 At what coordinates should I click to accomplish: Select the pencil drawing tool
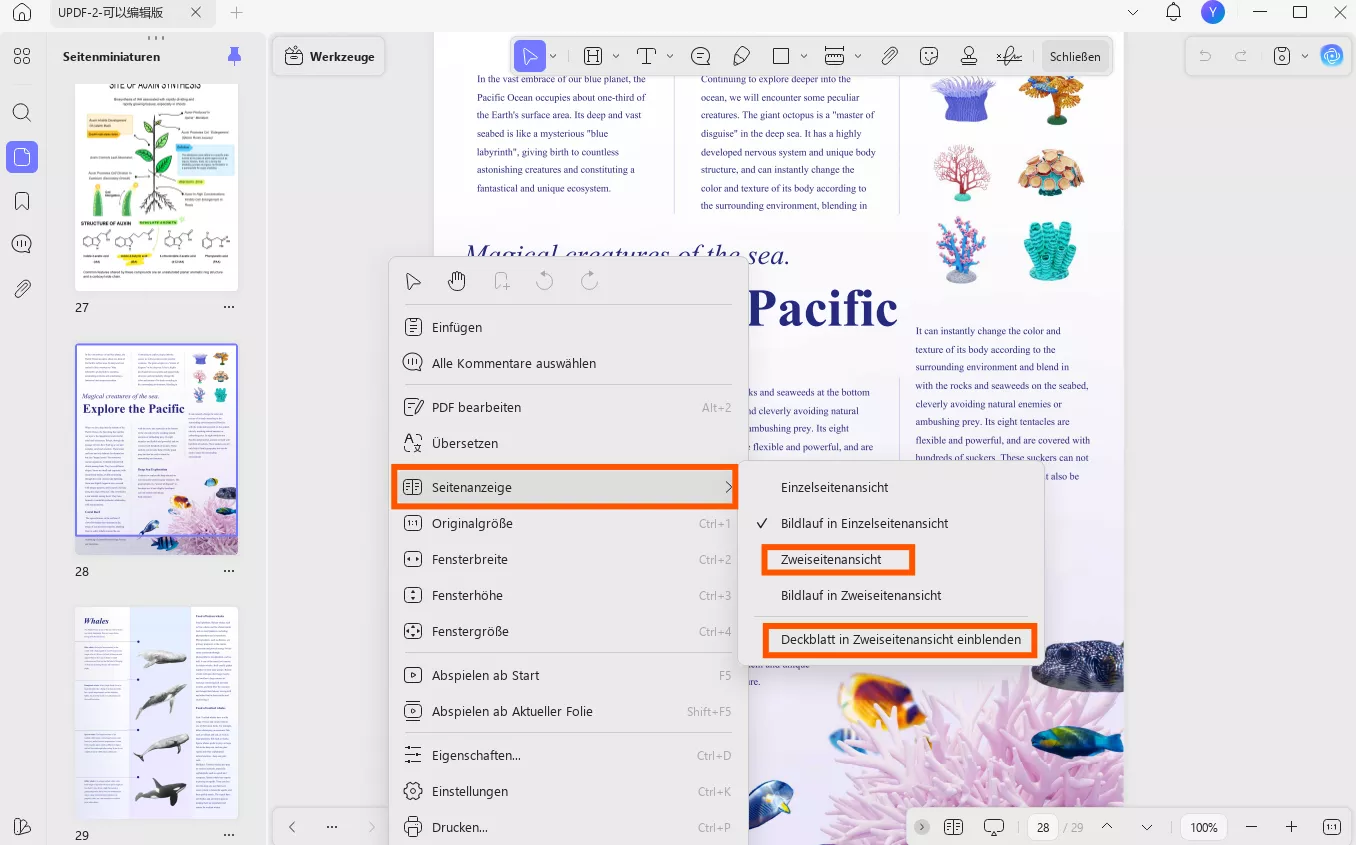pyautogui.click(x=741, y=56)
